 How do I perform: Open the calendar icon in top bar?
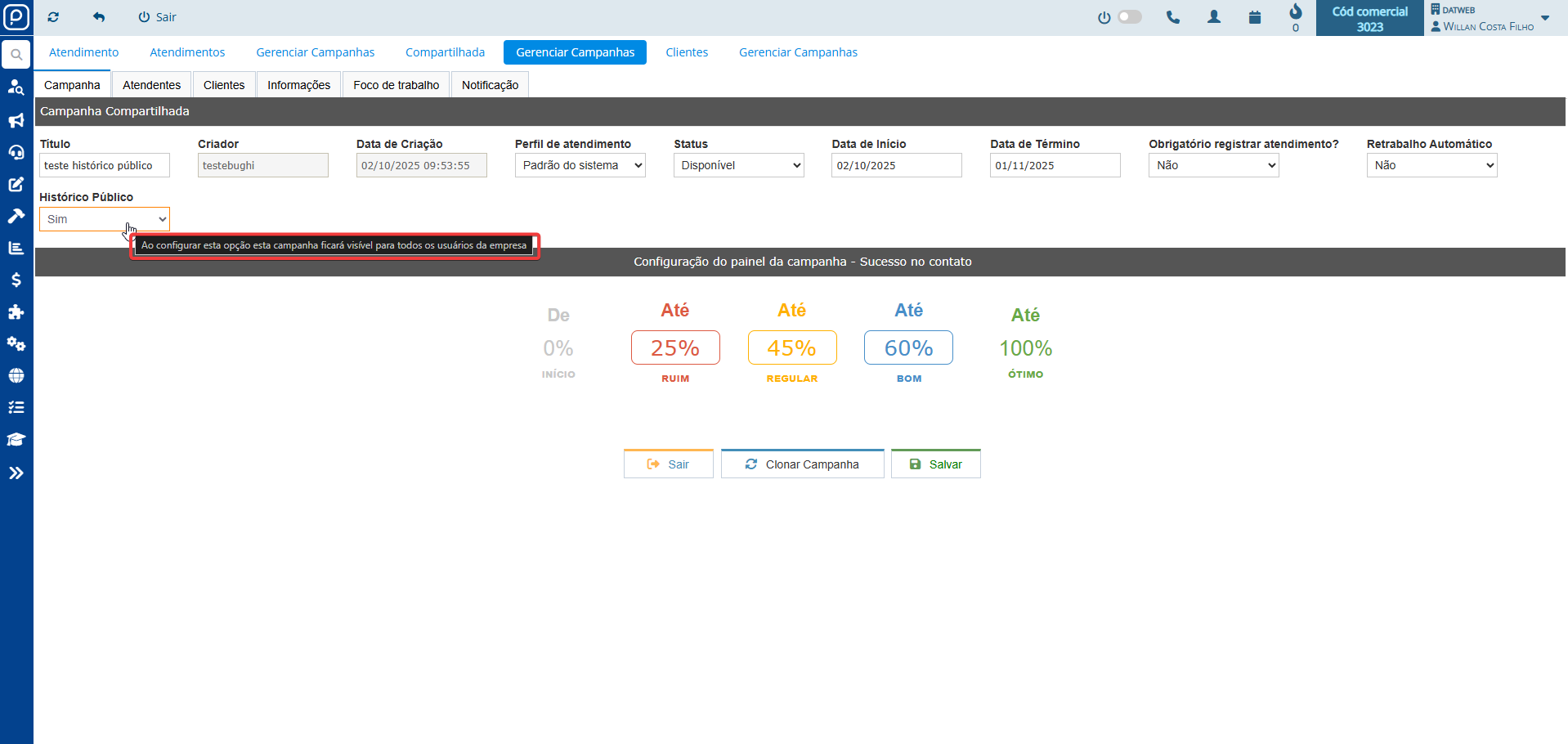pos(1255,17)
